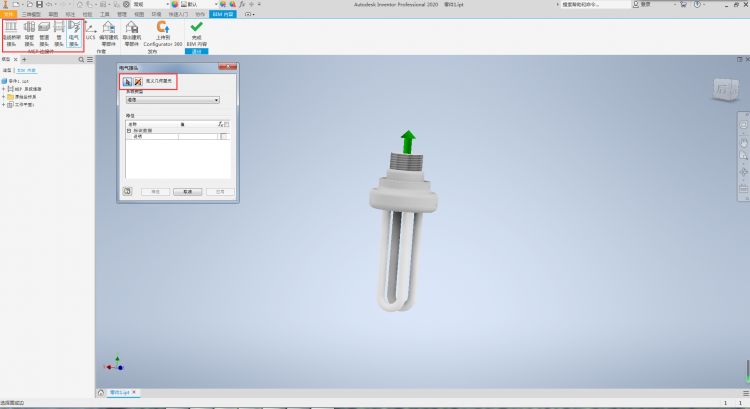Collapse the identity data group in properties table
The width and height of the screenshot is (750, 409).
click(129, 130)
